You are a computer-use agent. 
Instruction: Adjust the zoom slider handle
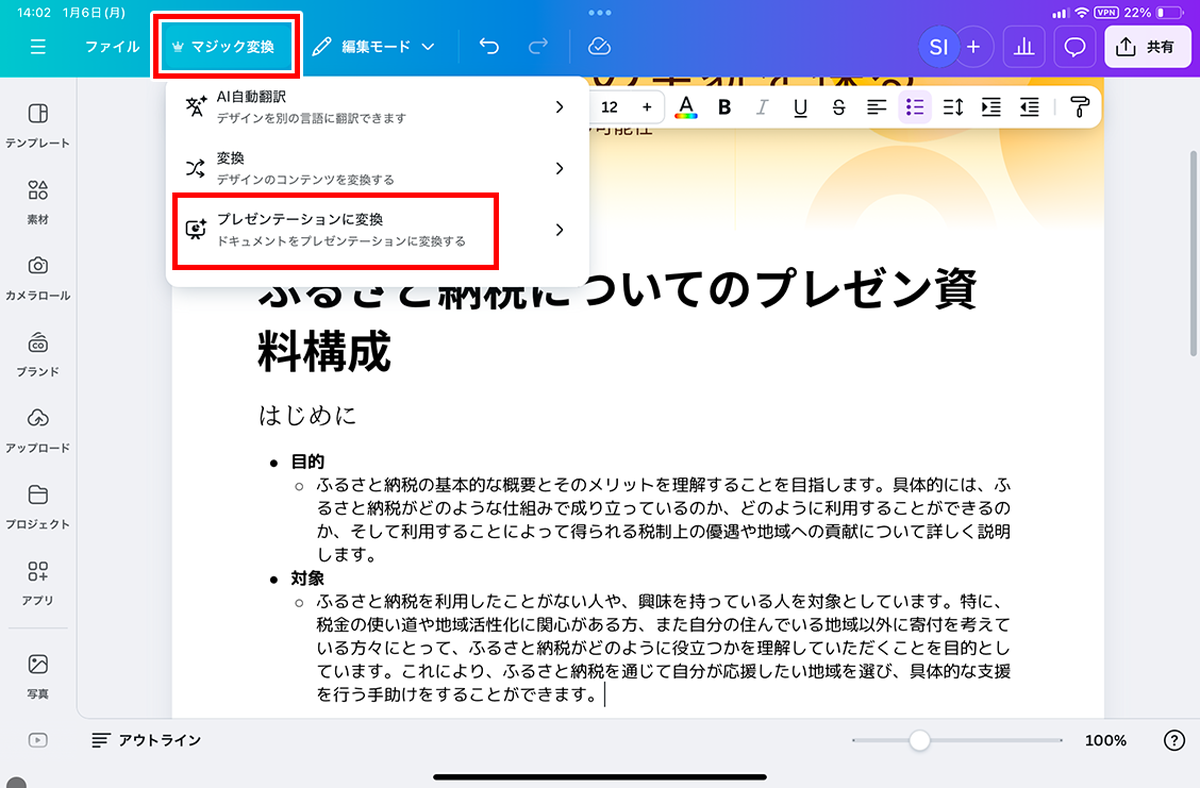919,740
